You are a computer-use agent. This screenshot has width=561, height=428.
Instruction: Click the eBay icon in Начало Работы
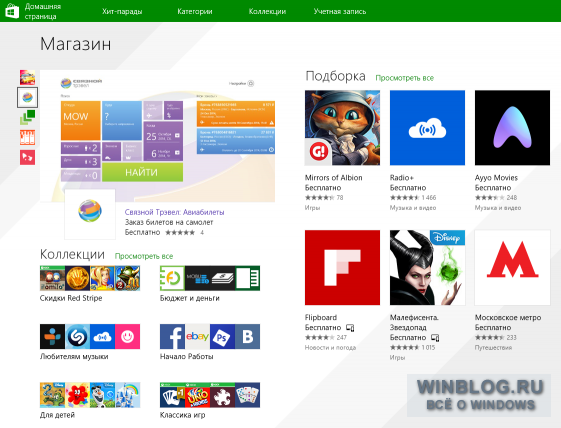[197, 336]
